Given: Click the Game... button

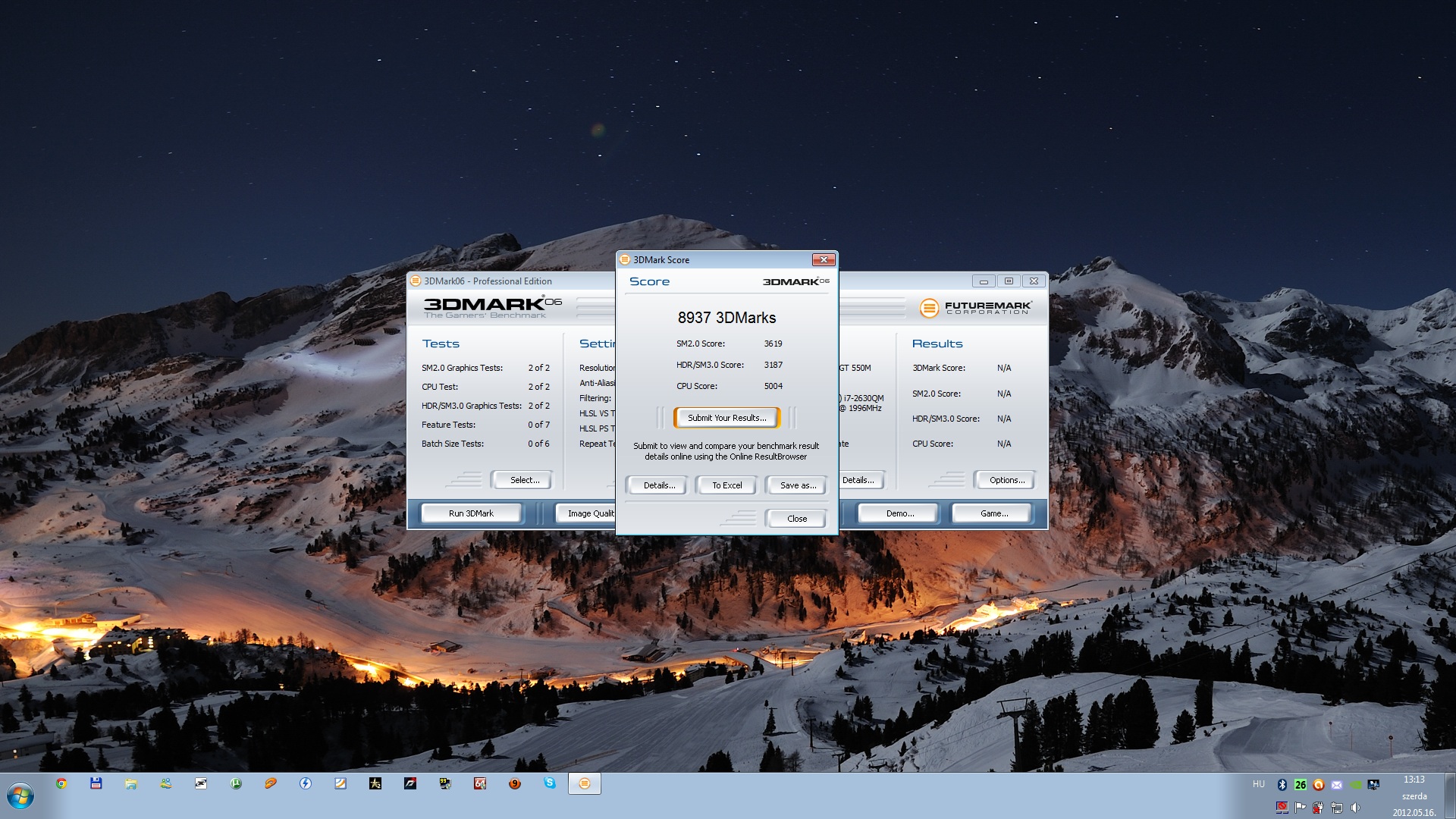Looking at the screenshot, I should (x=993, y=513).
